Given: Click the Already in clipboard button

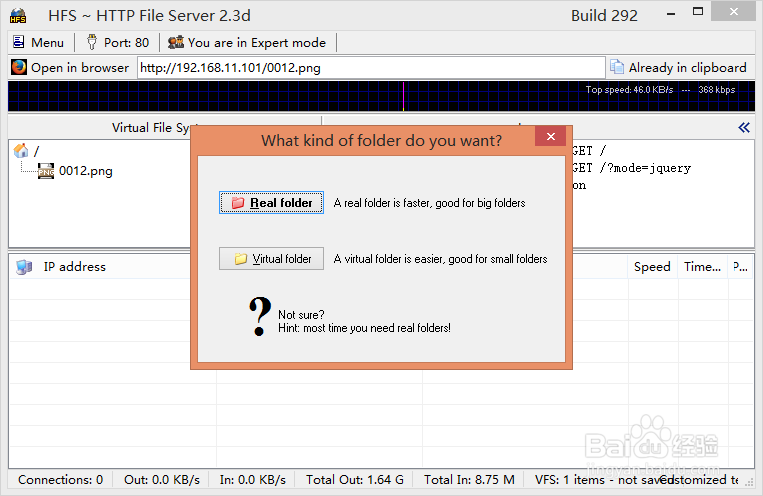Looking at the screenshot, I should 679,68.
